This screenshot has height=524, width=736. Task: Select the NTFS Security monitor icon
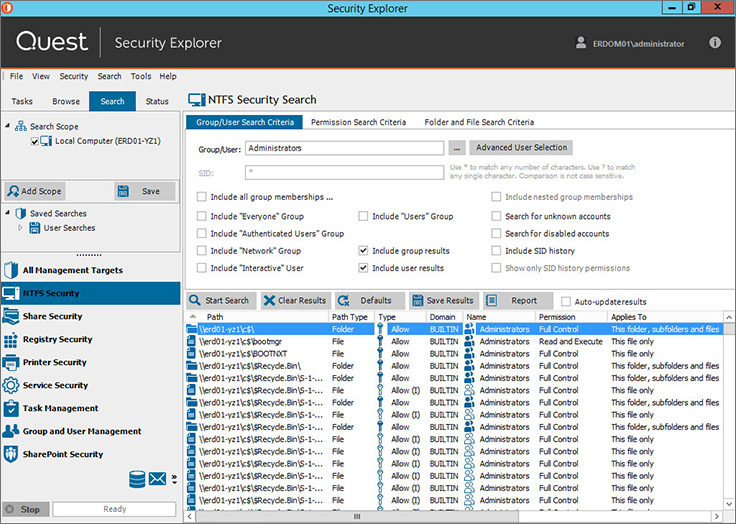point(10,293)
